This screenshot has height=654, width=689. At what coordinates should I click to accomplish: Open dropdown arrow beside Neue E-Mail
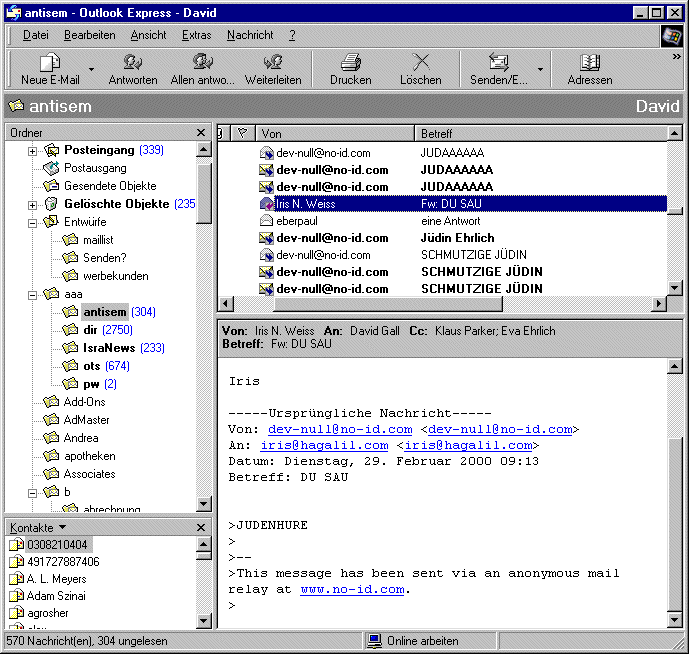pyautogui.click(x=91, y=70)
